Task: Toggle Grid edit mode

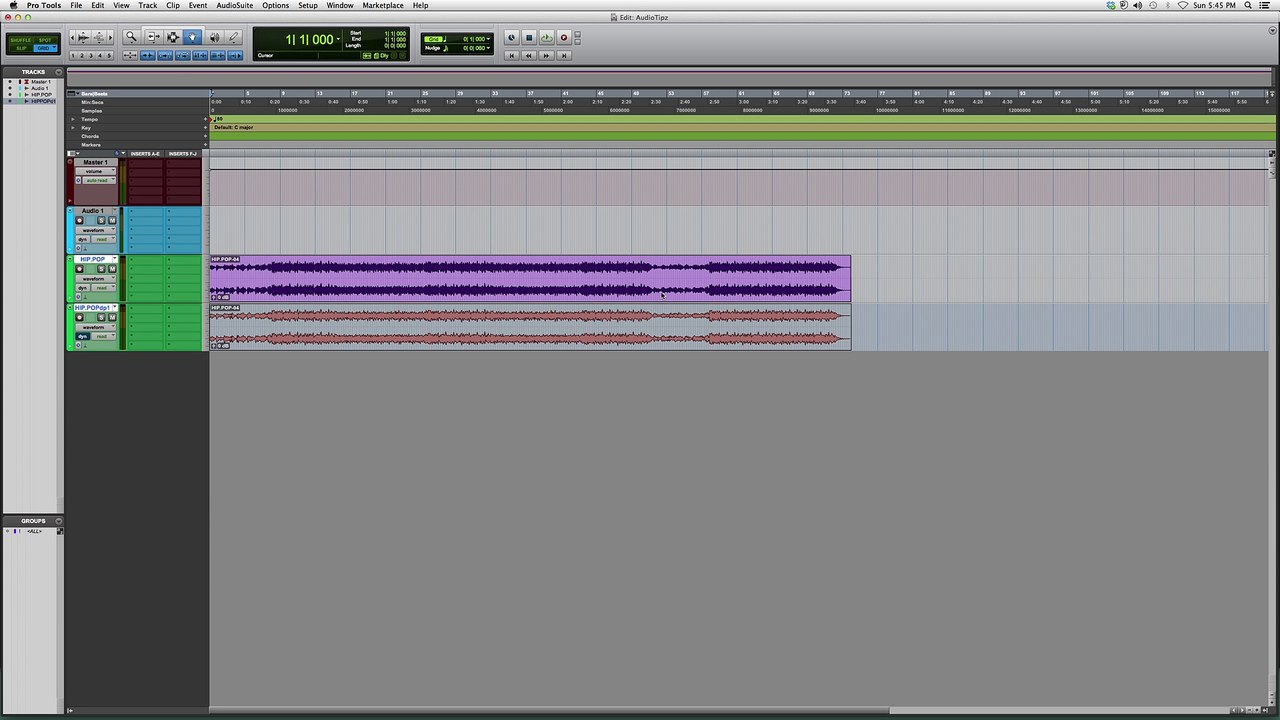Action: pyautogui.click(x=45, y=48)
